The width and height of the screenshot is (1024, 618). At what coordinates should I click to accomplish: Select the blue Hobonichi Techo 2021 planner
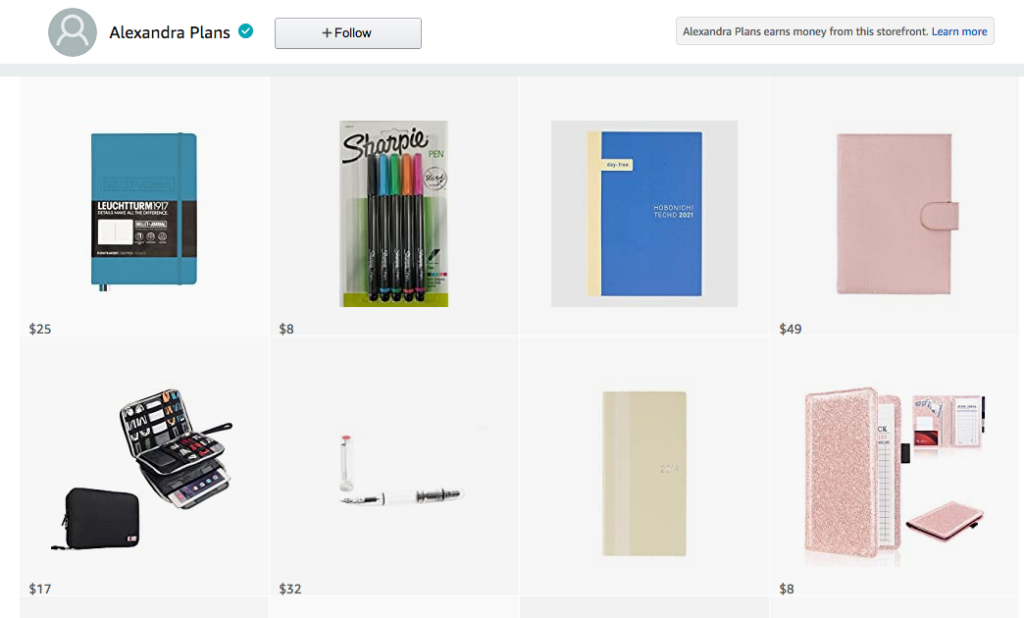(x=645, y=214)
